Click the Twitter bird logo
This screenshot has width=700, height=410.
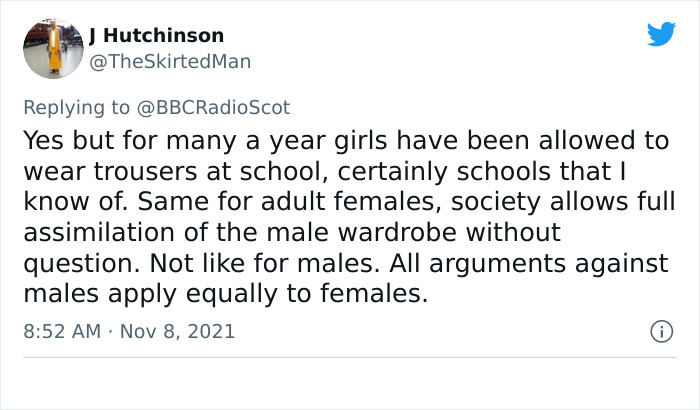click(661, 35)
